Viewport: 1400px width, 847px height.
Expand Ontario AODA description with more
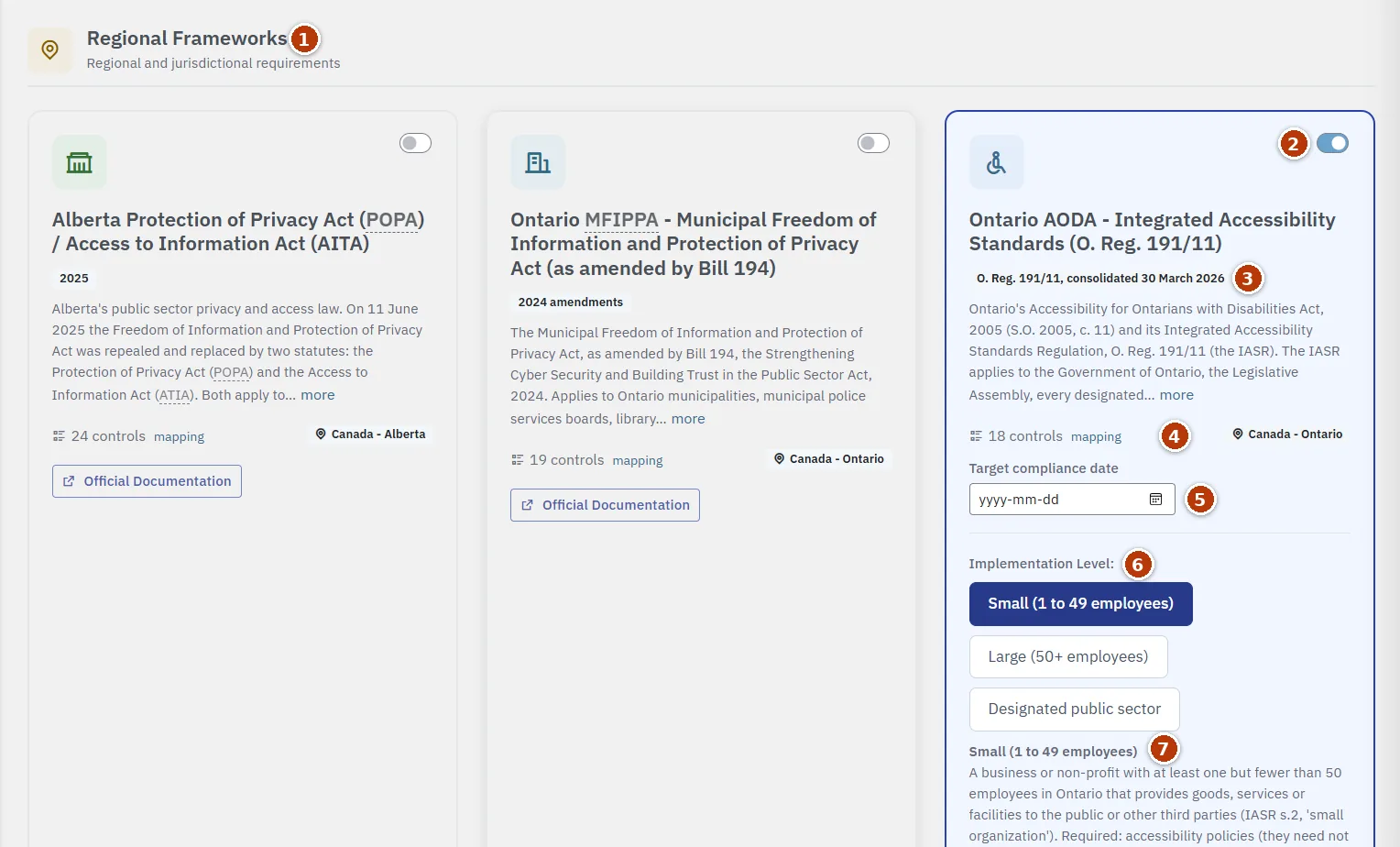pos(1176,395)
